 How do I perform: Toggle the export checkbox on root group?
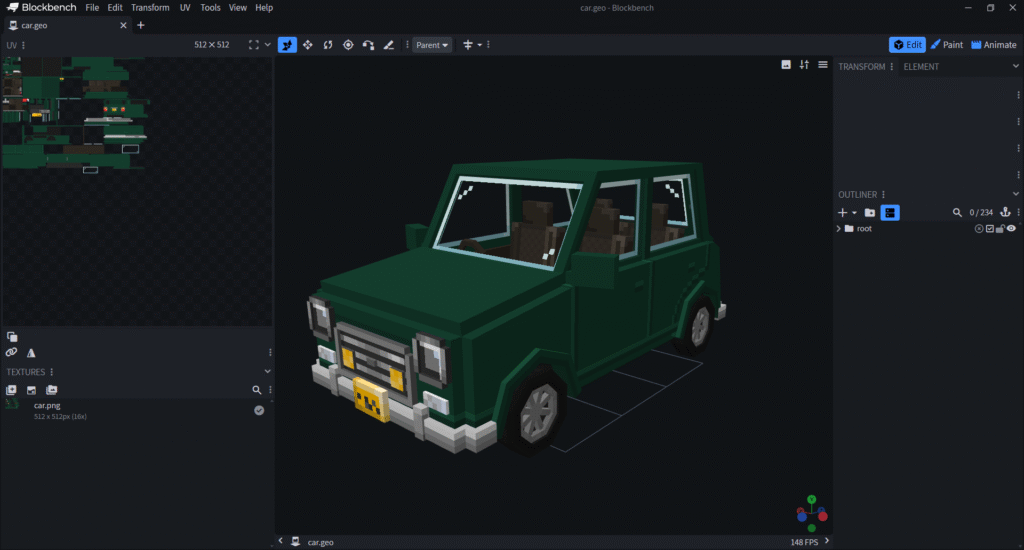click(990, 229)
